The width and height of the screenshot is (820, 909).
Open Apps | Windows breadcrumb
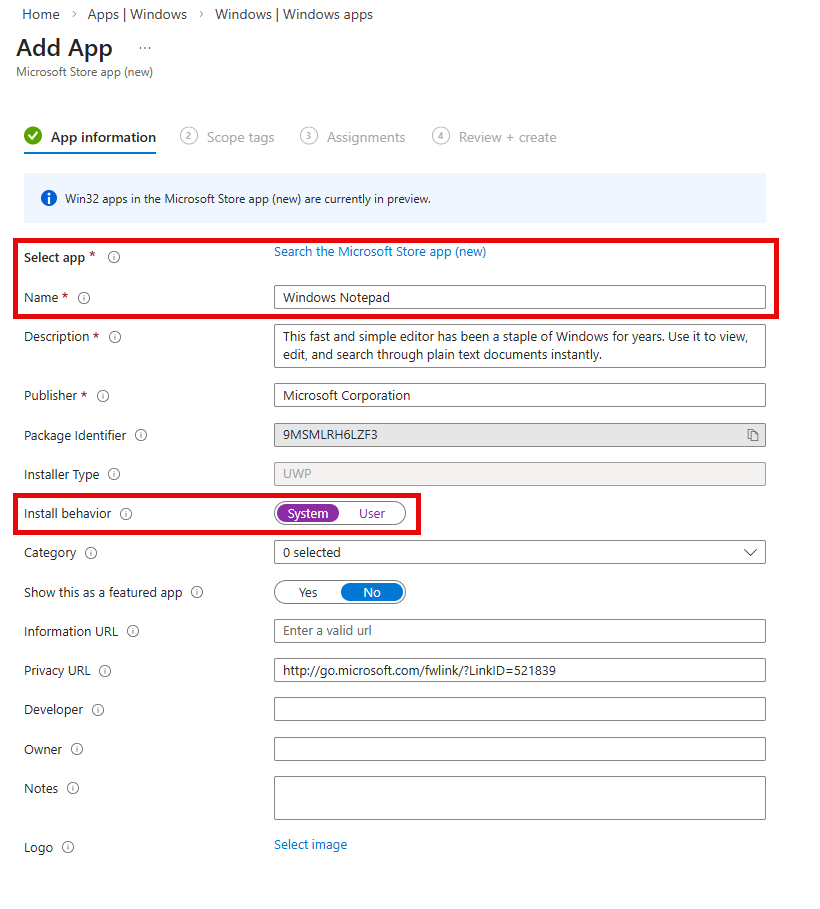pos(137,14)
